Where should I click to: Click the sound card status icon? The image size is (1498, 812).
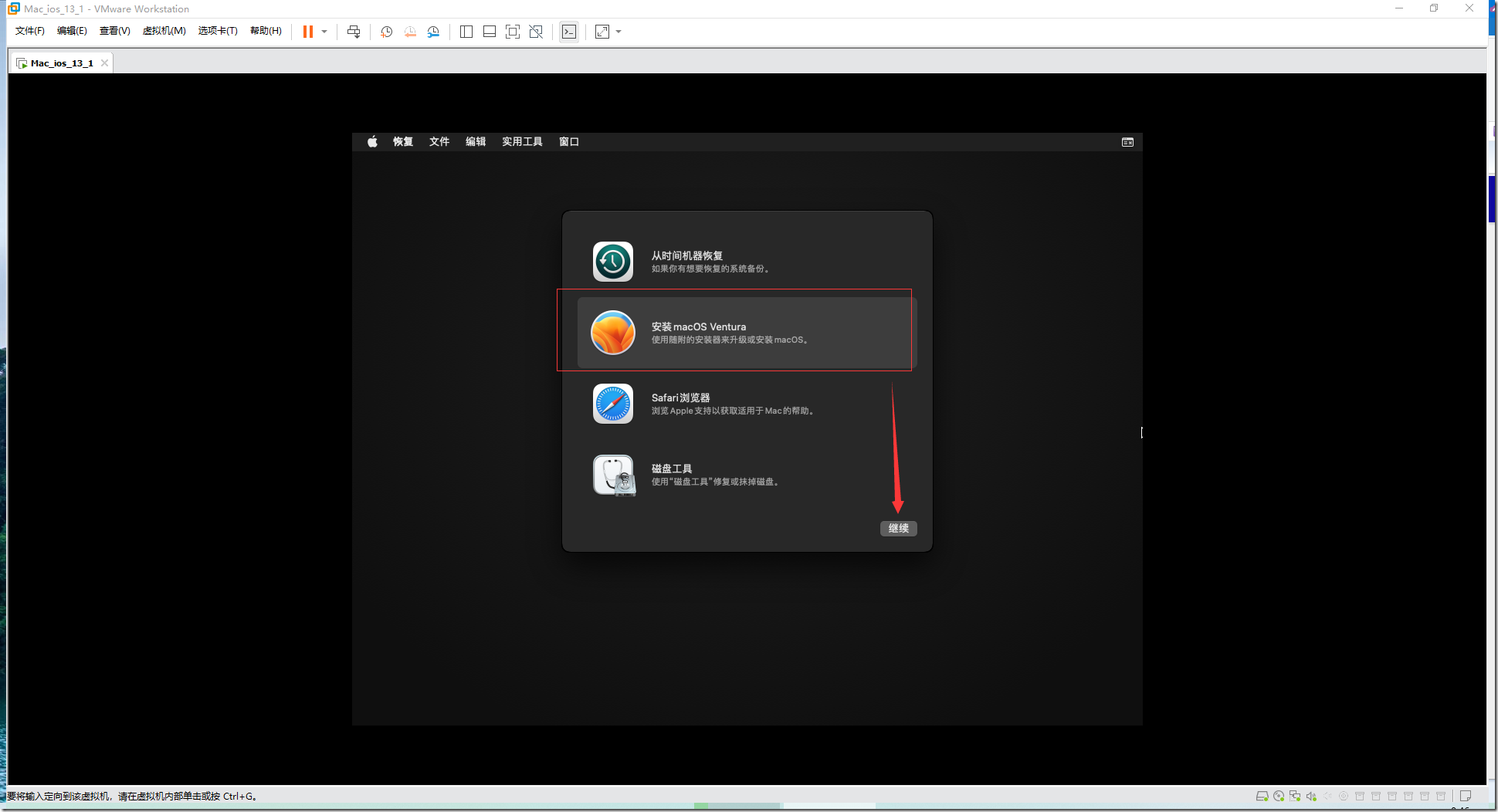[x=1311, y=796]
